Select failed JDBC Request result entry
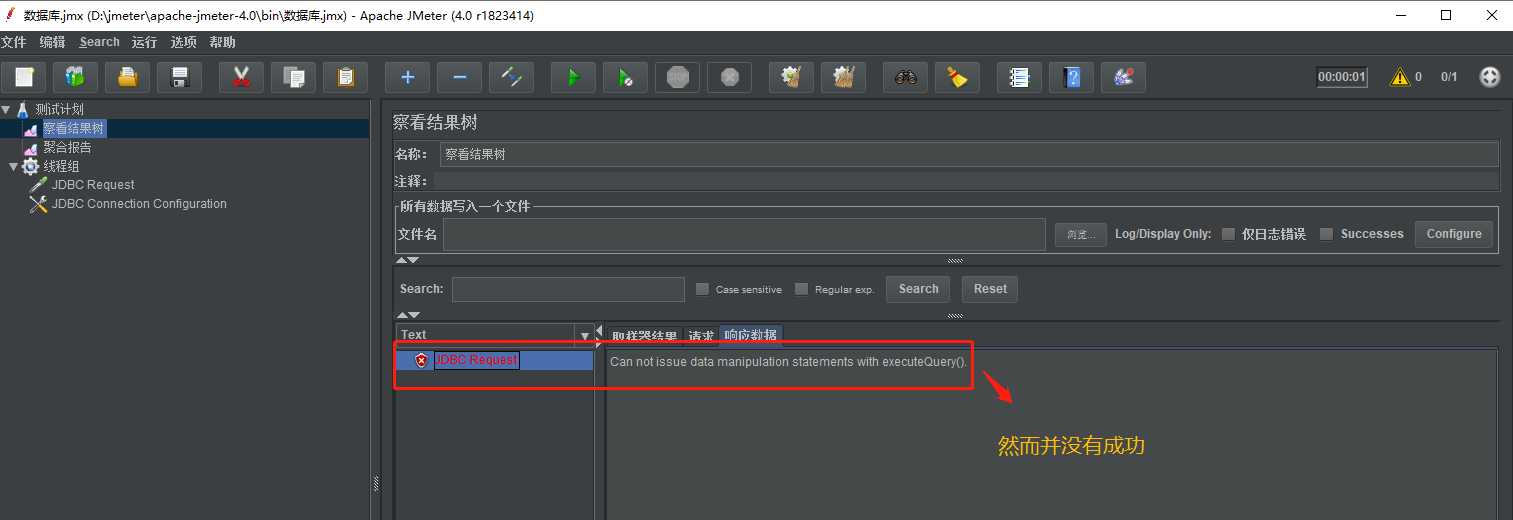This screenshot has width=1513, height=520. coord(476,360)
